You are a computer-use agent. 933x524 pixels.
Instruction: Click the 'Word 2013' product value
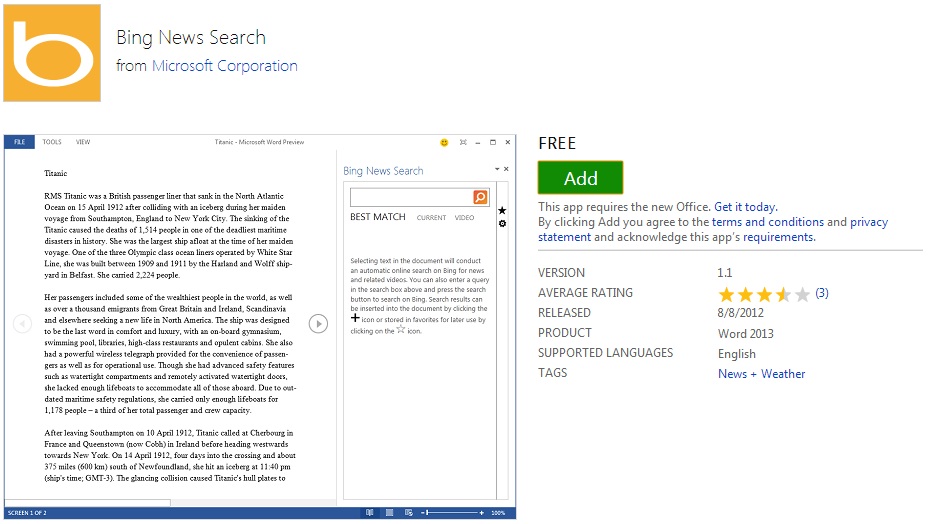746,334
